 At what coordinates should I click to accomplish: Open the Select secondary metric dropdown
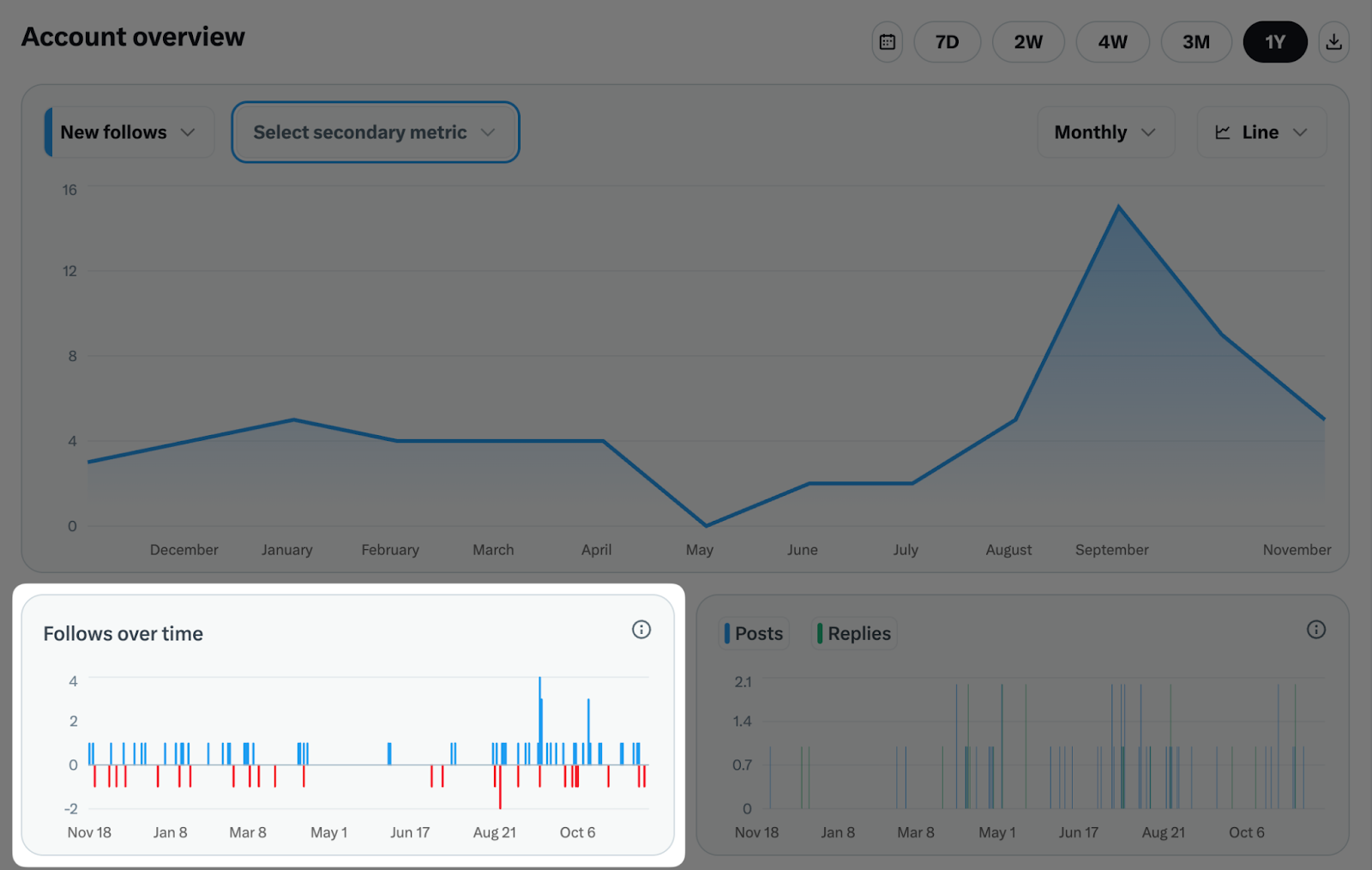tap(375, 132)
